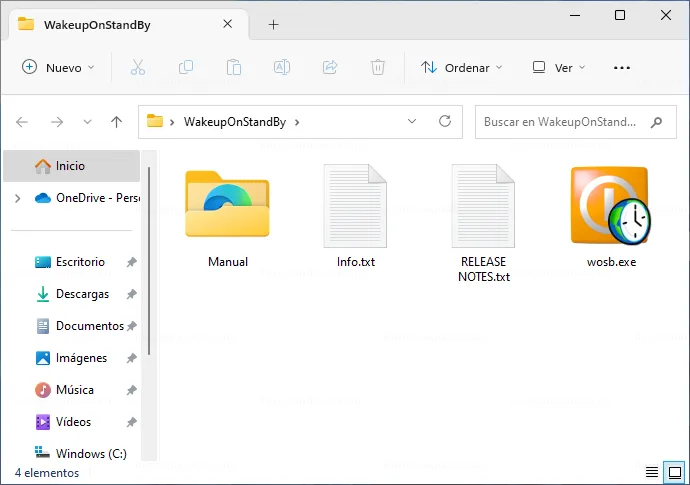
Task: Click the pin icon beside Documentos
Action: [x=132, y=326]
